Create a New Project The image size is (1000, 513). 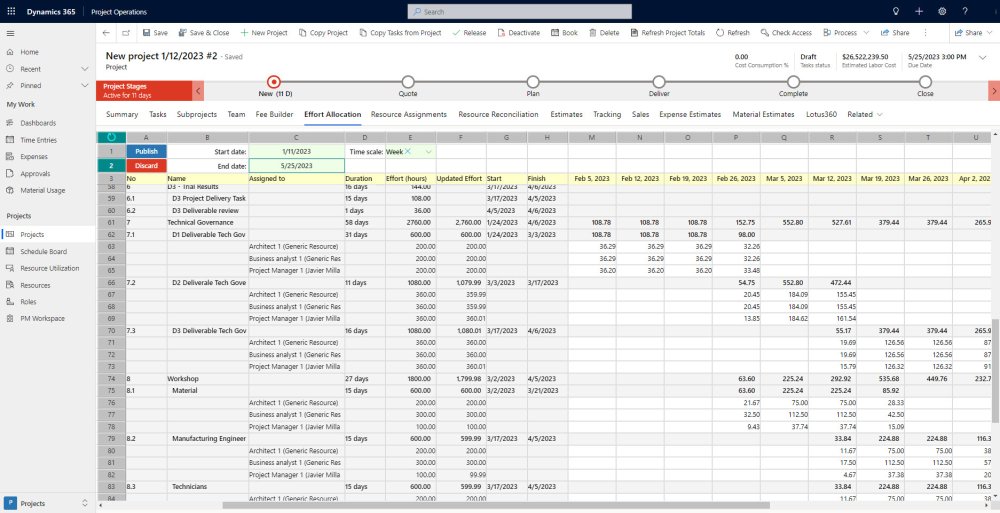tap(264, 33)
